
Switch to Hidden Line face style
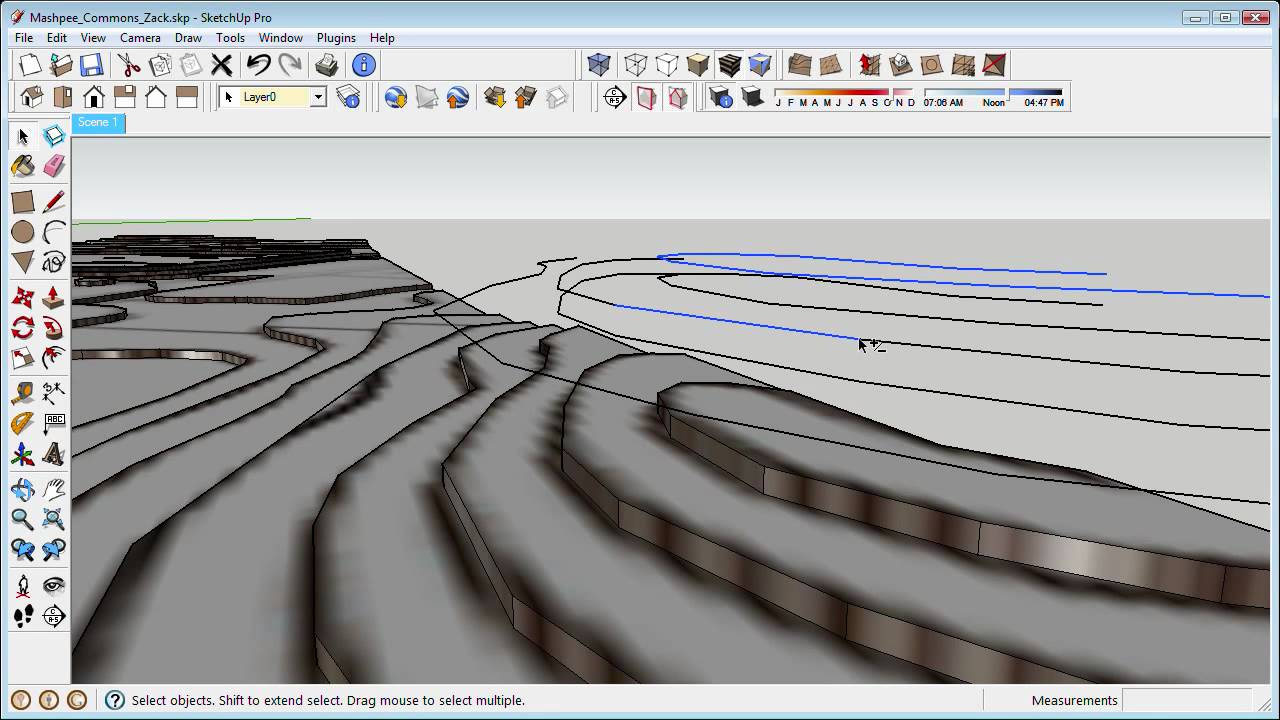tap(667, 65)
